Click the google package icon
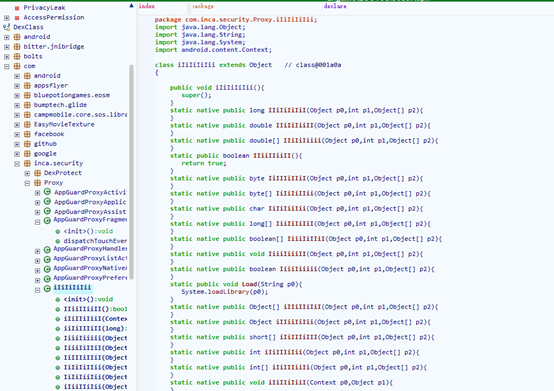The width and height of the screenshot is (554, 391). 27,154
